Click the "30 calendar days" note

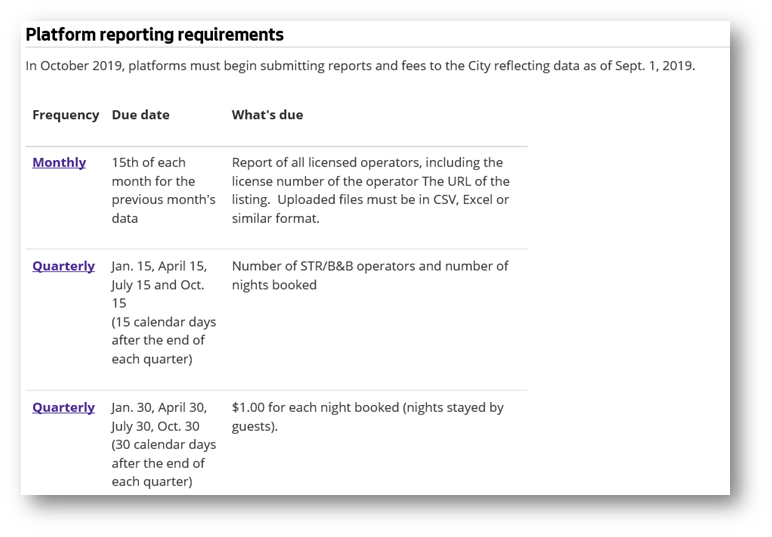click(x=163, y=444)
